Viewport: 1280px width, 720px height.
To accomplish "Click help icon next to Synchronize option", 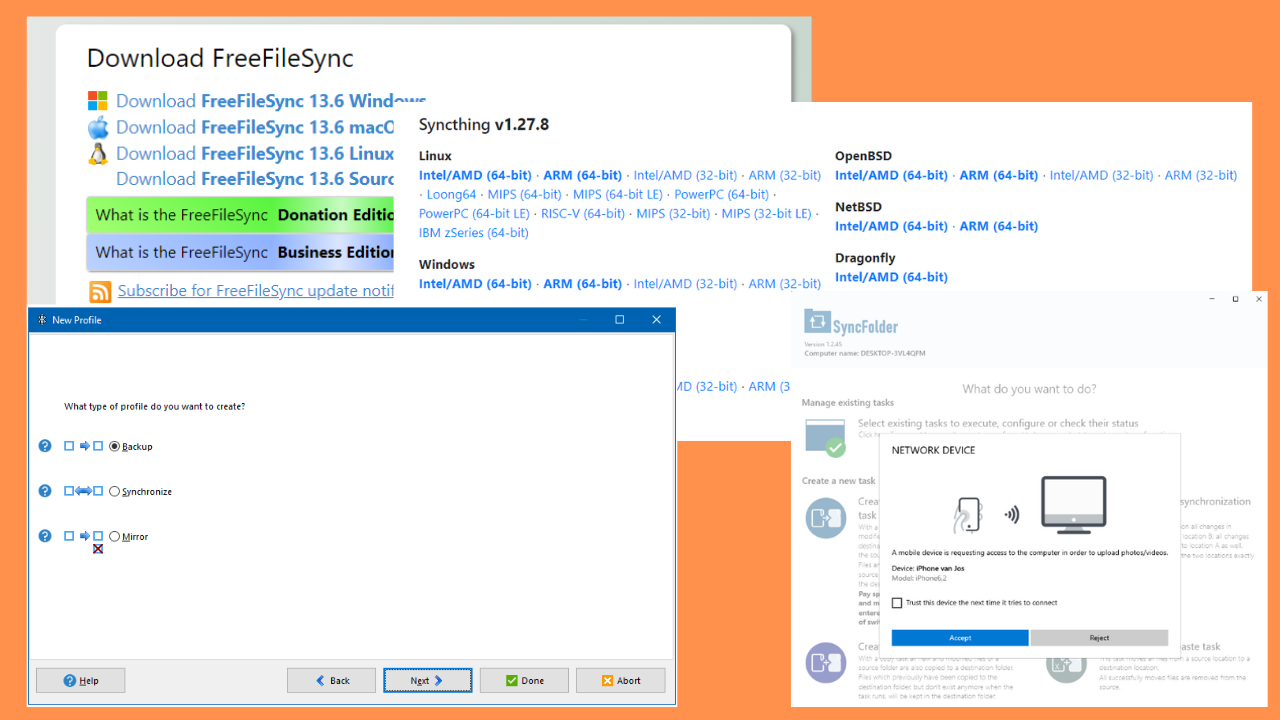I will click(45, 491).
